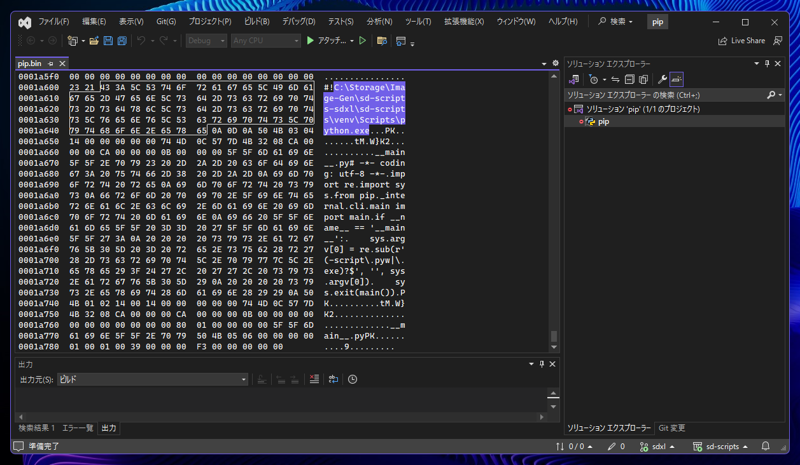Open Solution Explorer window options dropdown
The width and height of the screenshot is (800, 465).
click(757, 64)
